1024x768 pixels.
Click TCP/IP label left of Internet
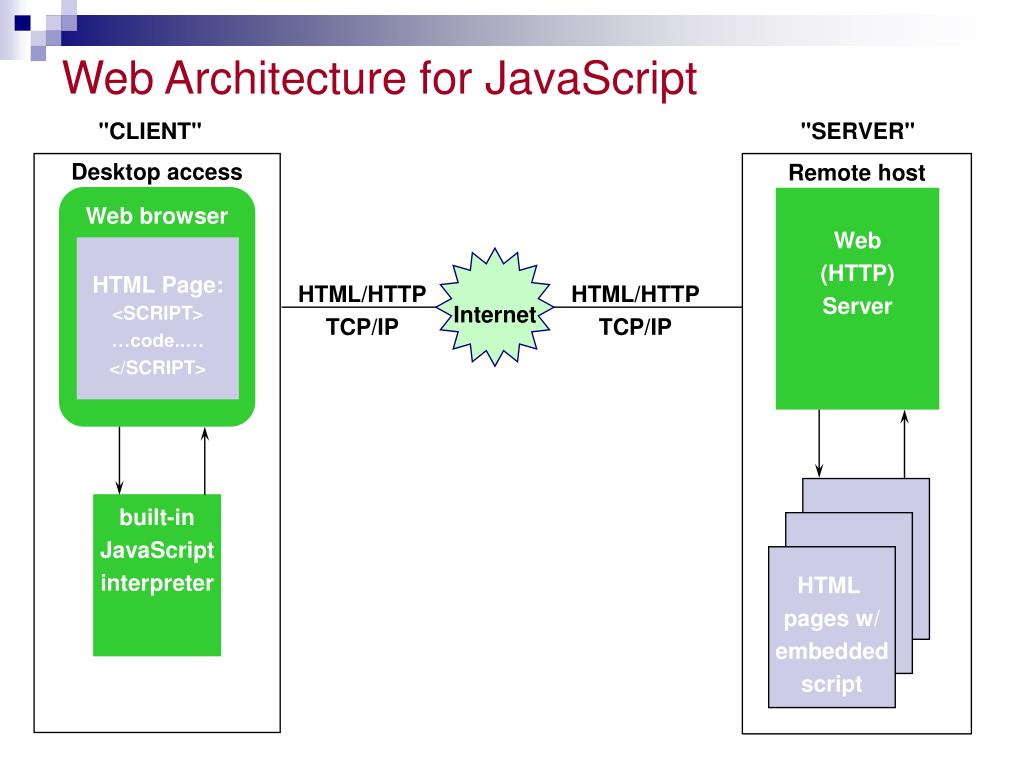[x=362, y=327]
